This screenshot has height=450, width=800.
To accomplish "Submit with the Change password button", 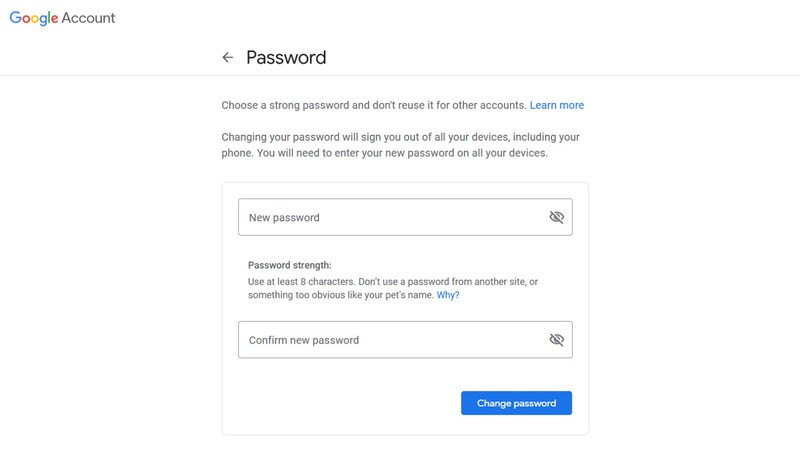I will click(x=516, y=403).
